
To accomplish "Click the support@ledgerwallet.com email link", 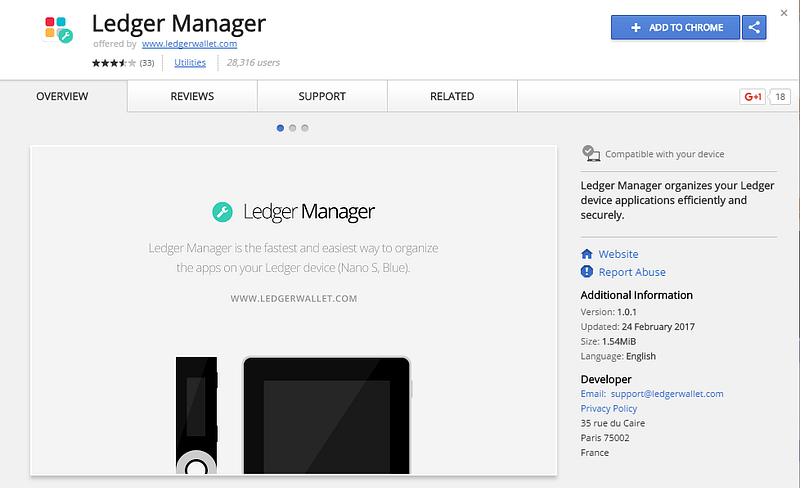I will [667, 394].
